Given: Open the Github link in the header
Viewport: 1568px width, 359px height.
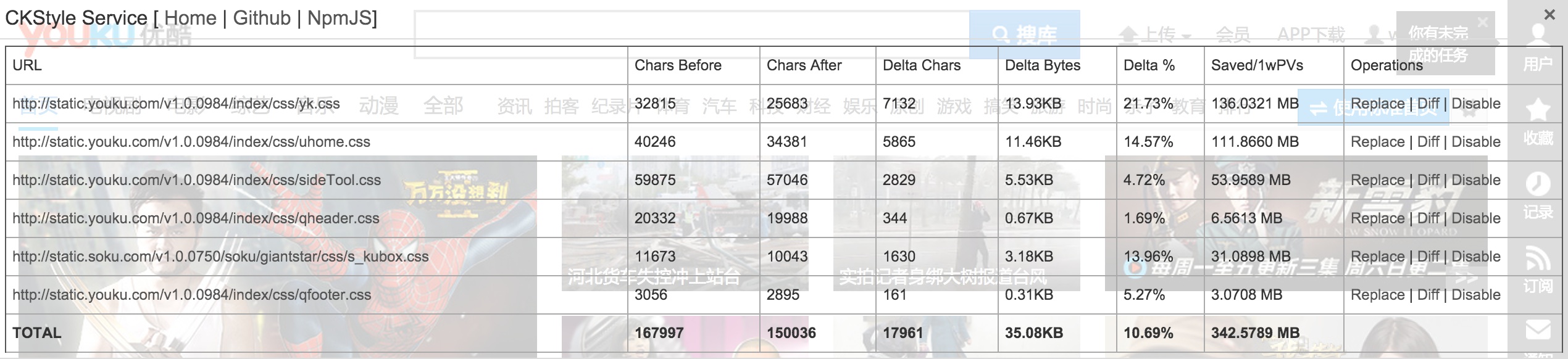Looking at the screenshot, I should pos(262,18).
